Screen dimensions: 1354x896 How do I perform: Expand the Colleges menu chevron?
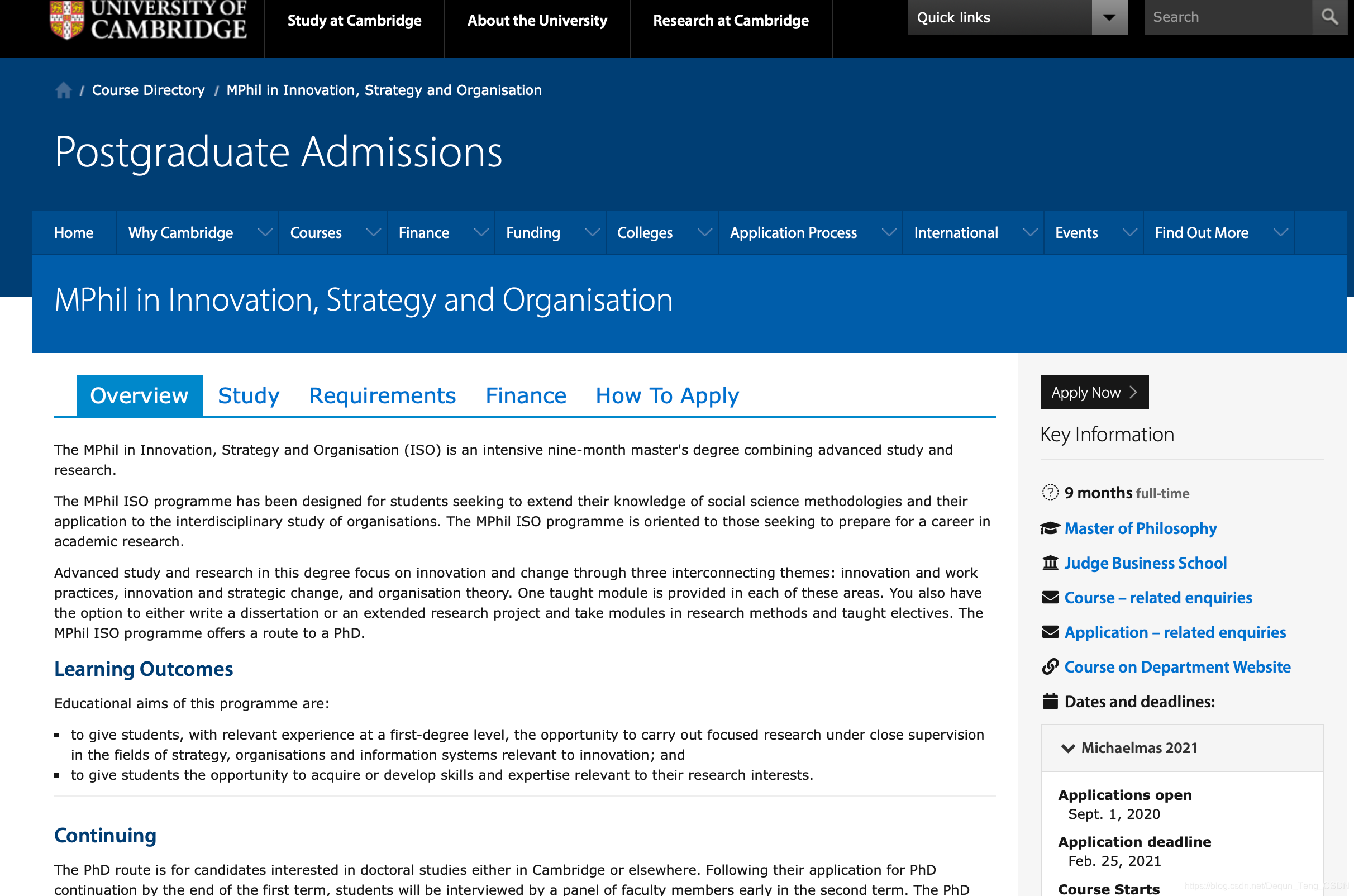tap(704, 232)
